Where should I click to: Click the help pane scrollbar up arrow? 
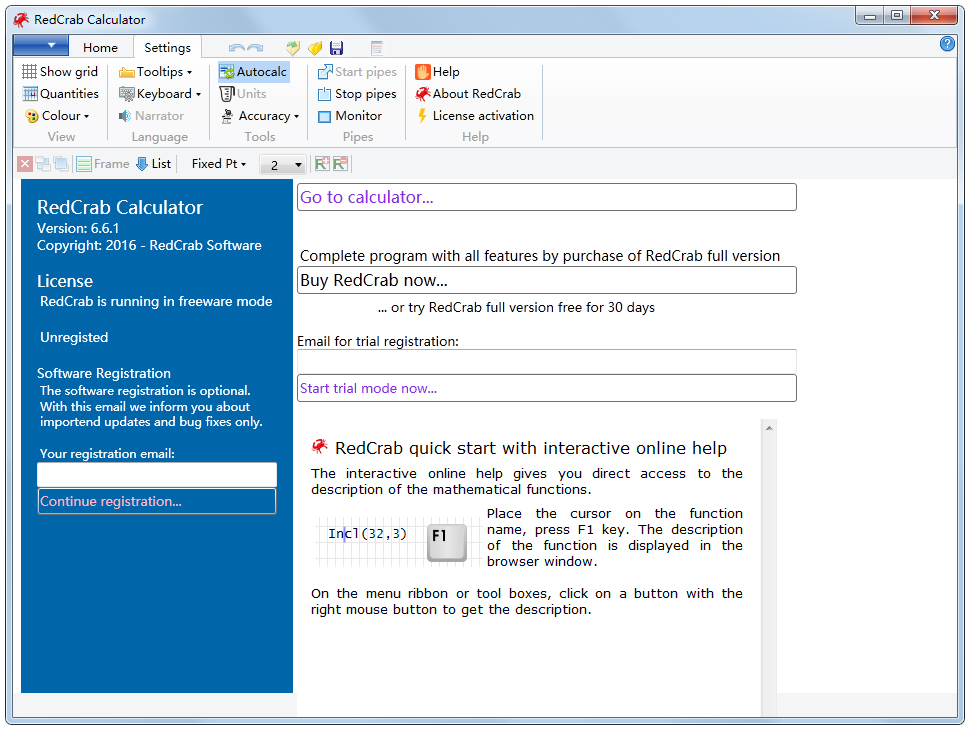tap(769, 428)
